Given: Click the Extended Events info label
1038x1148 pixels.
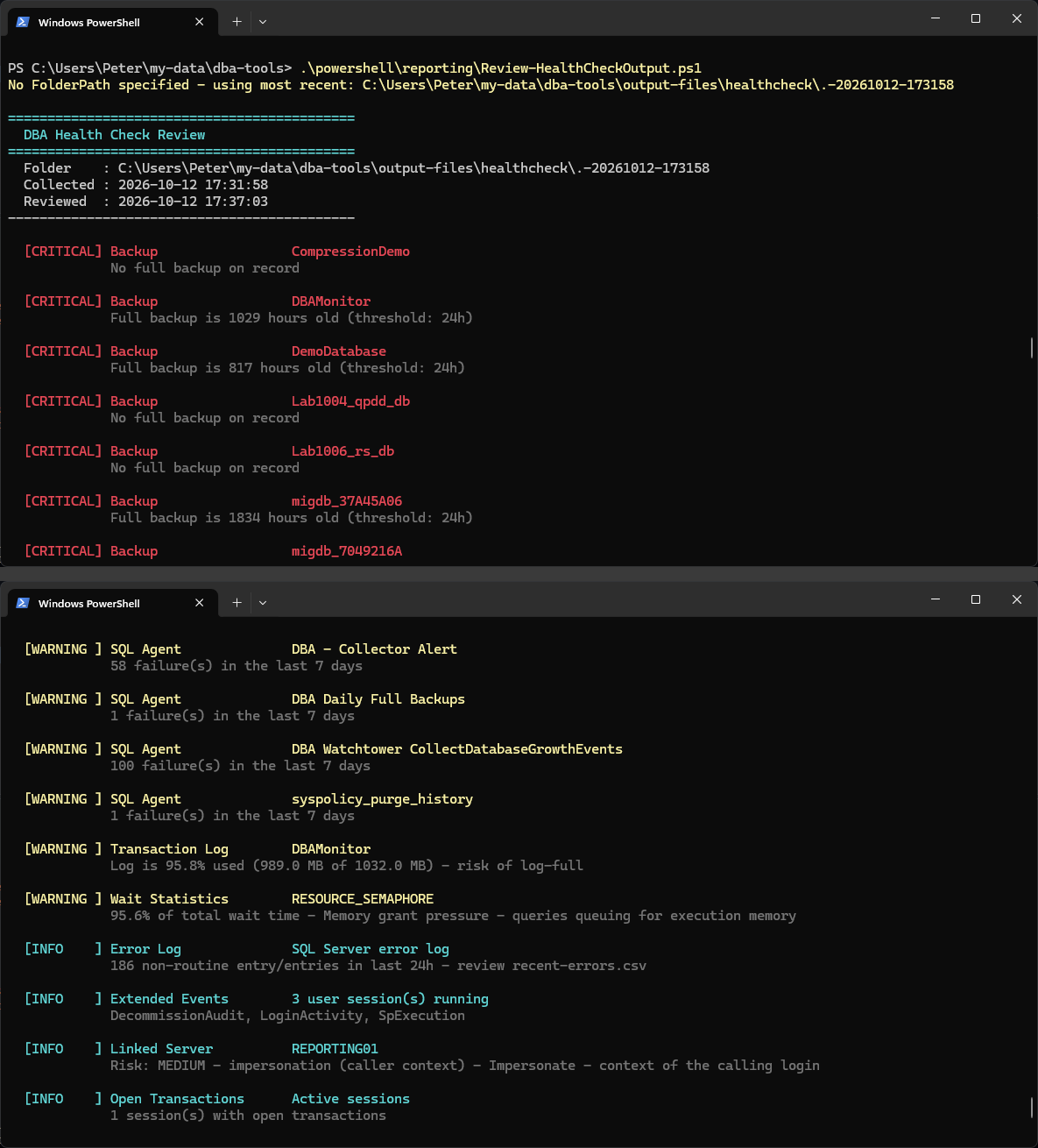Looking at the screenshot, I should click(x=169, y=999).
